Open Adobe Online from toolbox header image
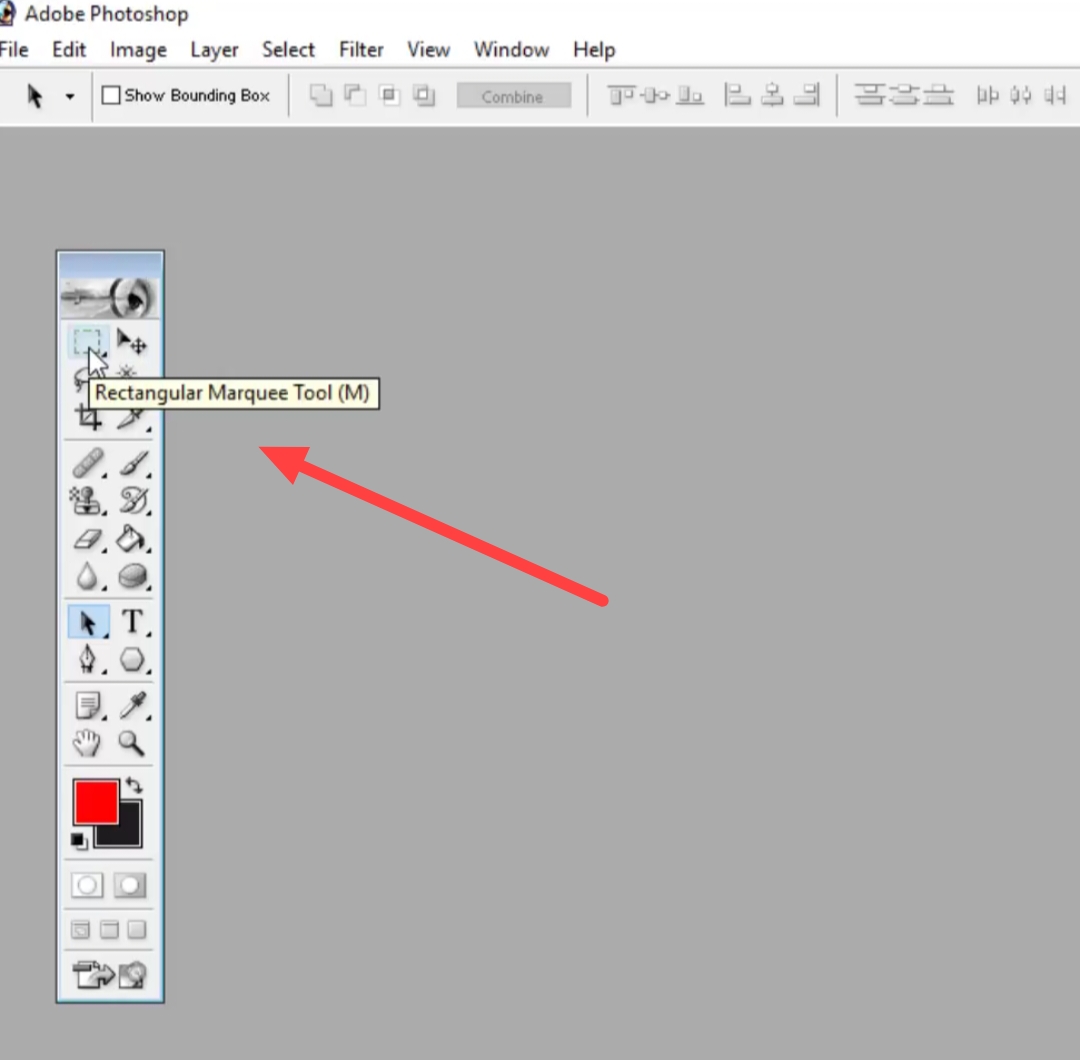Image resolution: width=1080 pixels, height=1060 pixels. pyautogui.click(x=110, y=298)
